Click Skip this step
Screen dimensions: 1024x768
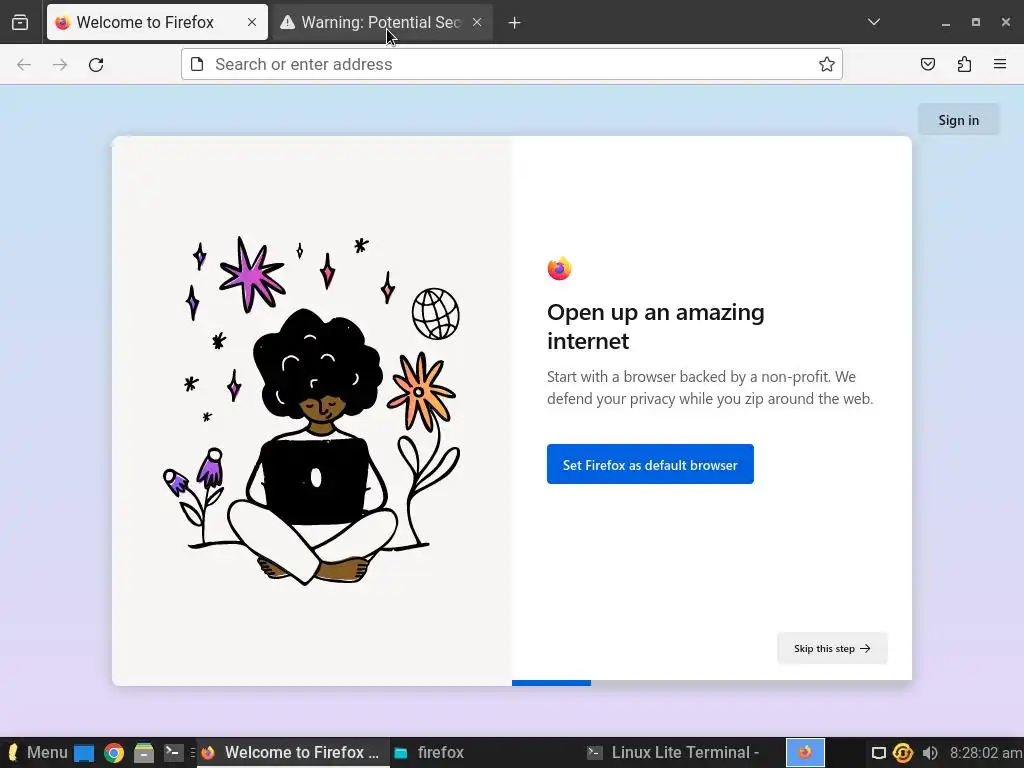point(832,648)
